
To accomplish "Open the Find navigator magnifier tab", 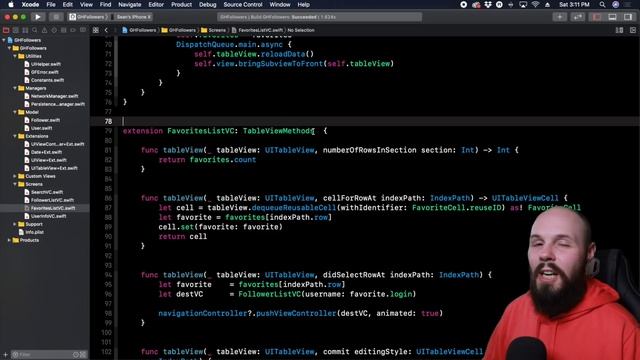I will (x=35, y=30).
